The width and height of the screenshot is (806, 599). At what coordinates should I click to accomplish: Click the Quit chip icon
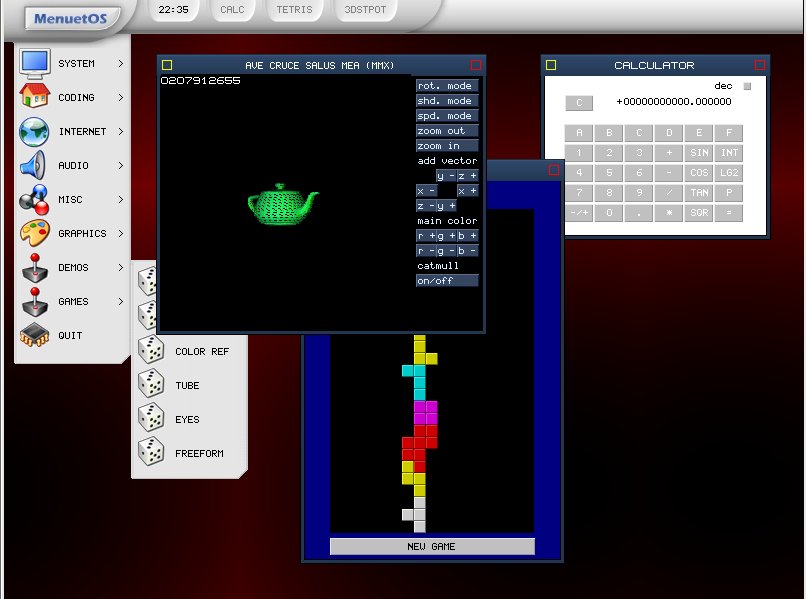click(x=34, y=335)
